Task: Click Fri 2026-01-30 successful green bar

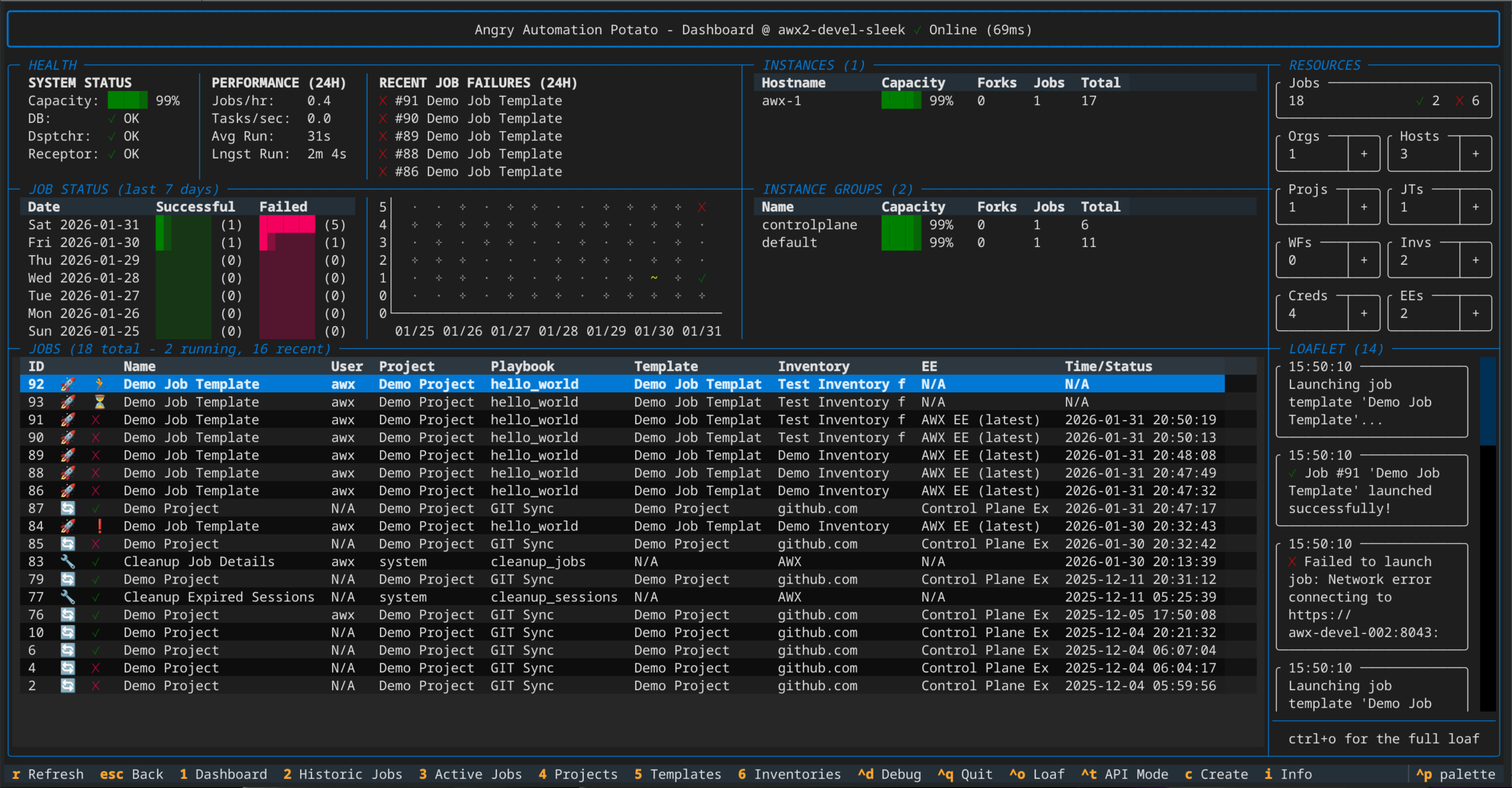Action: (x=183, y=242)
